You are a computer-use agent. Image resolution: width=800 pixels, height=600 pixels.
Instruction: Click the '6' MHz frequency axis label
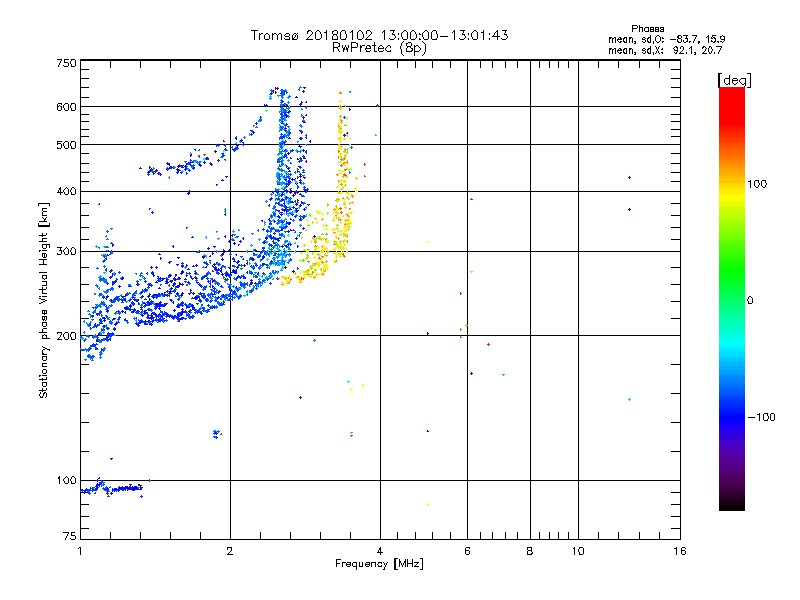pos(467,551)
